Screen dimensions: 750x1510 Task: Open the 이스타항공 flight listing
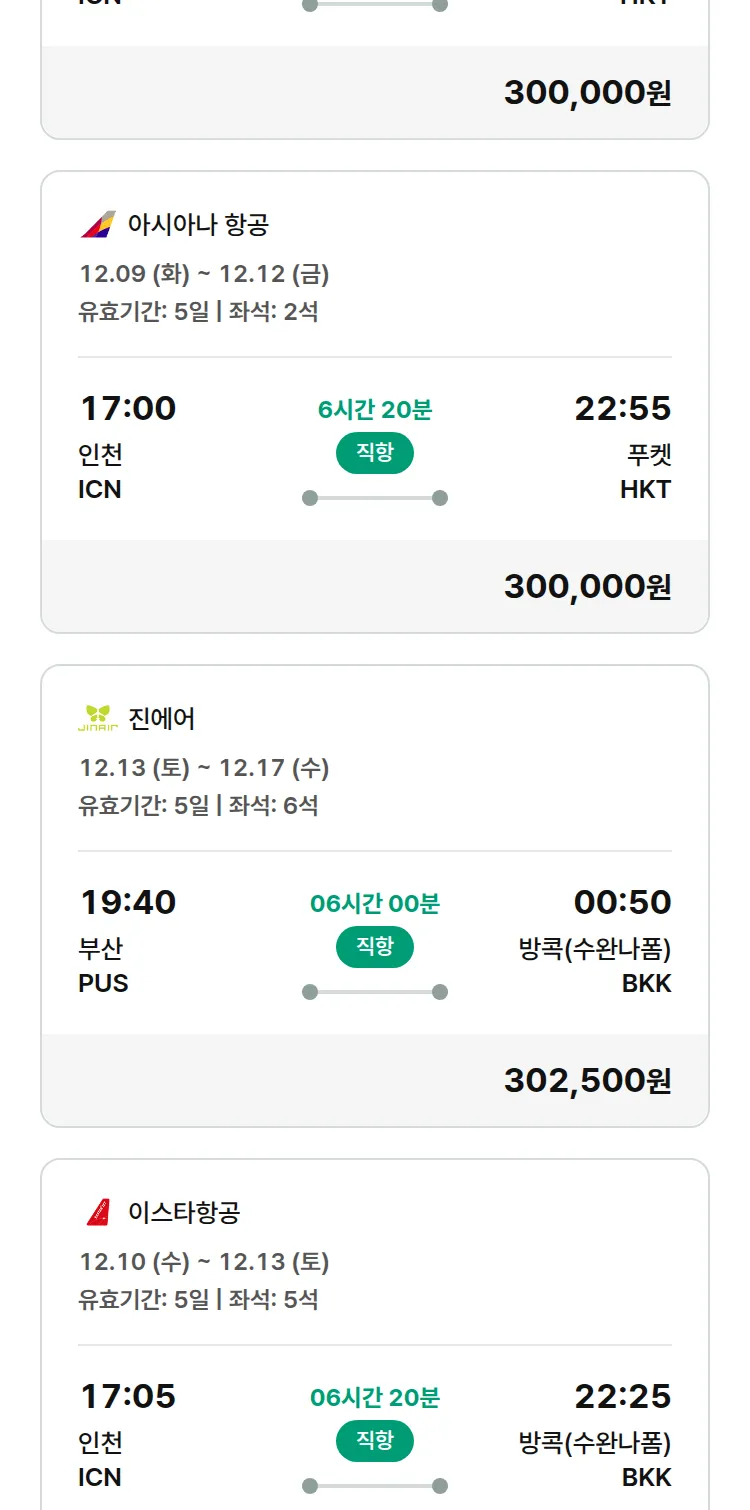pyautogui.click(x=184, y=1212)
